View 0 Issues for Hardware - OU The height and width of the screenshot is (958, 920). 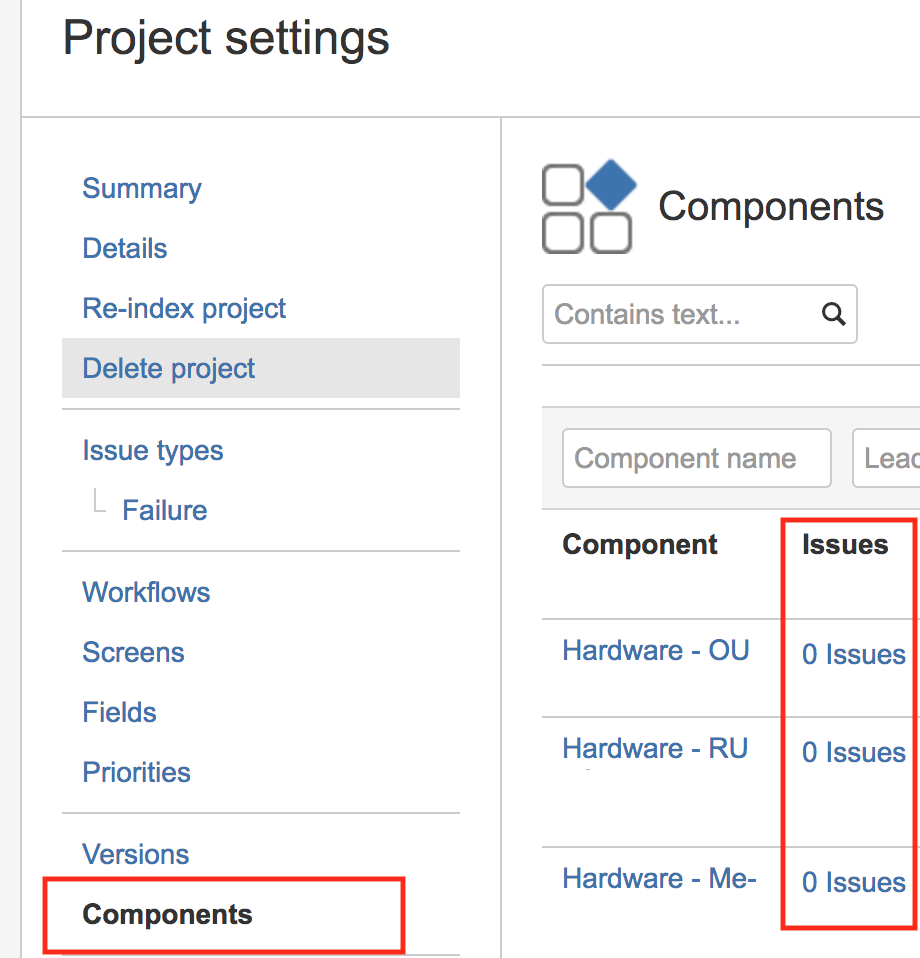click(854, 655)
